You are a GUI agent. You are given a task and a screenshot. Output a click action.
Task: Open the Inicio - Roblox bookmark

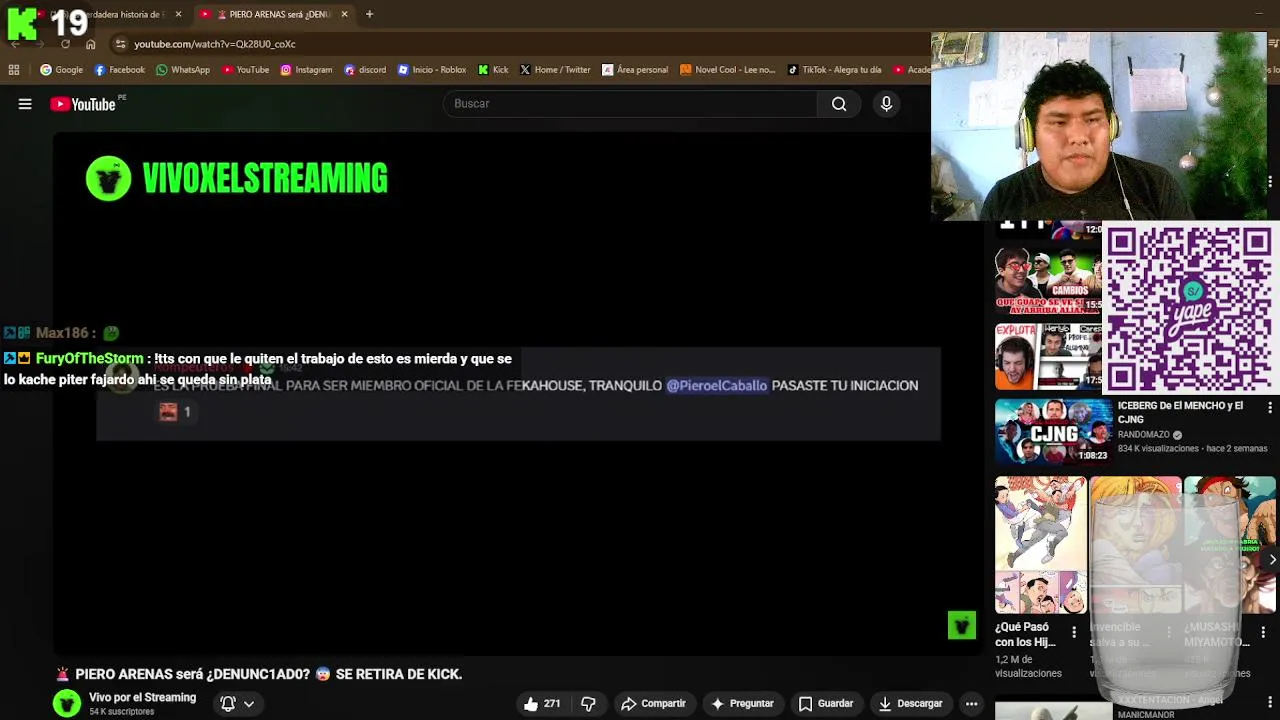tap(432, 70)
